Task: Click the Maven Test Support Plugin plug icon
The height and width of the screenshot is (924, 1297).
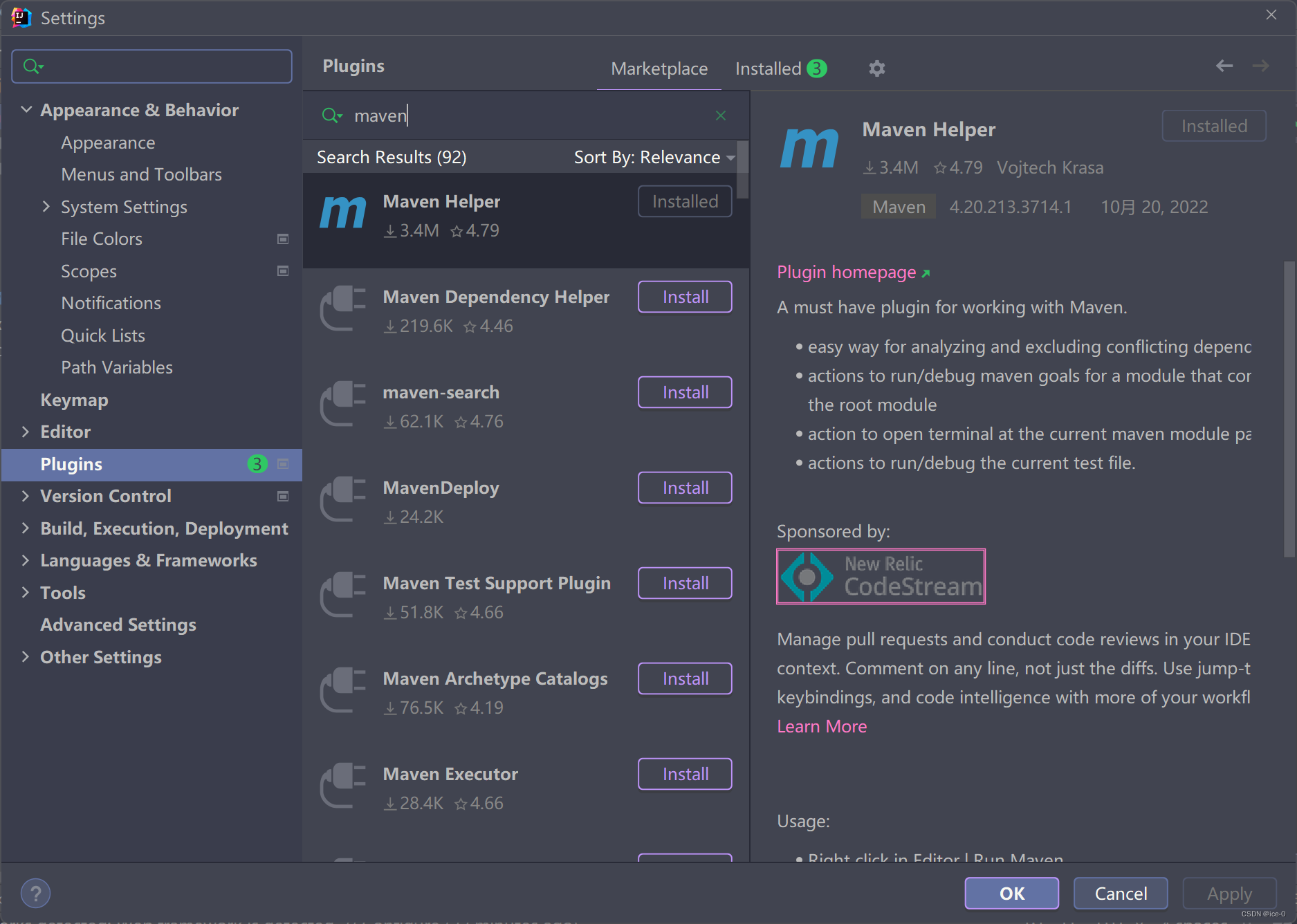Action: tap(343, 595)
